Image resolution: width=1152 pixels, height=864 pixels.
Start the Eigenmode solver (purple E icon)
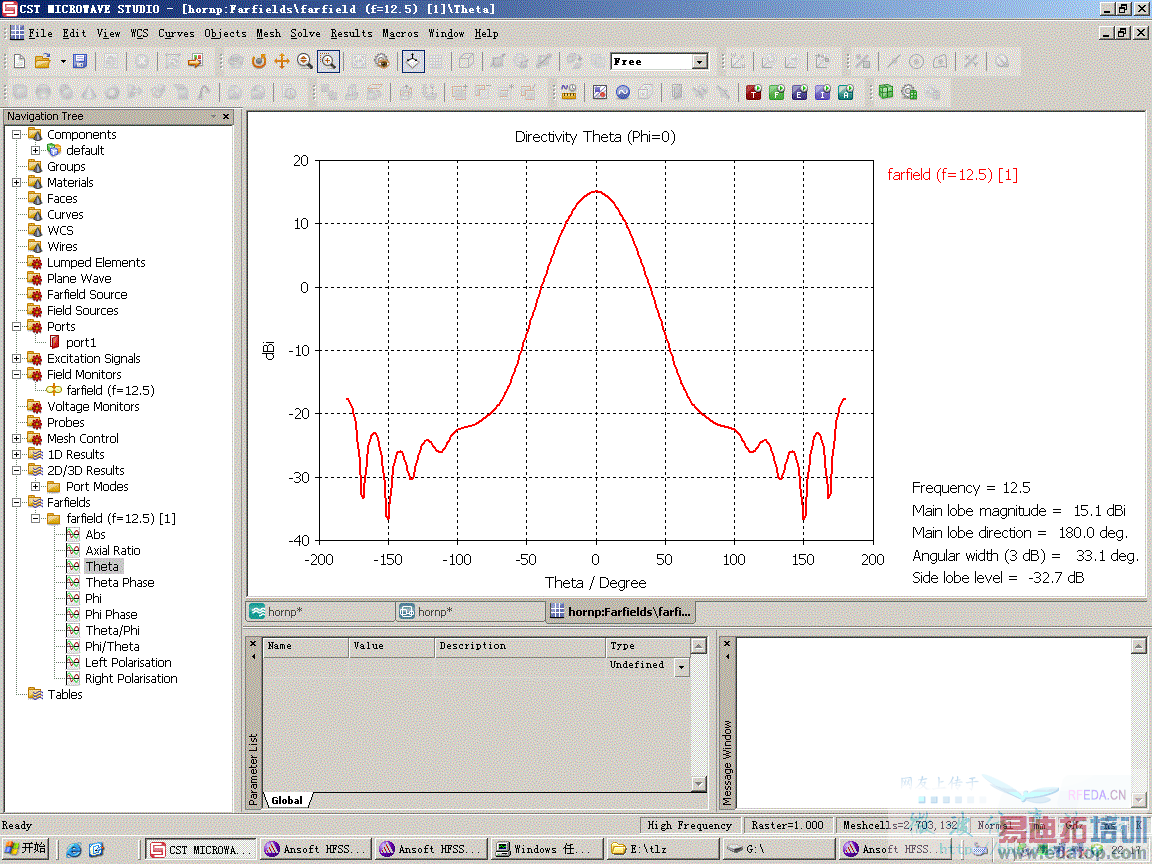[x=799, y=93]
